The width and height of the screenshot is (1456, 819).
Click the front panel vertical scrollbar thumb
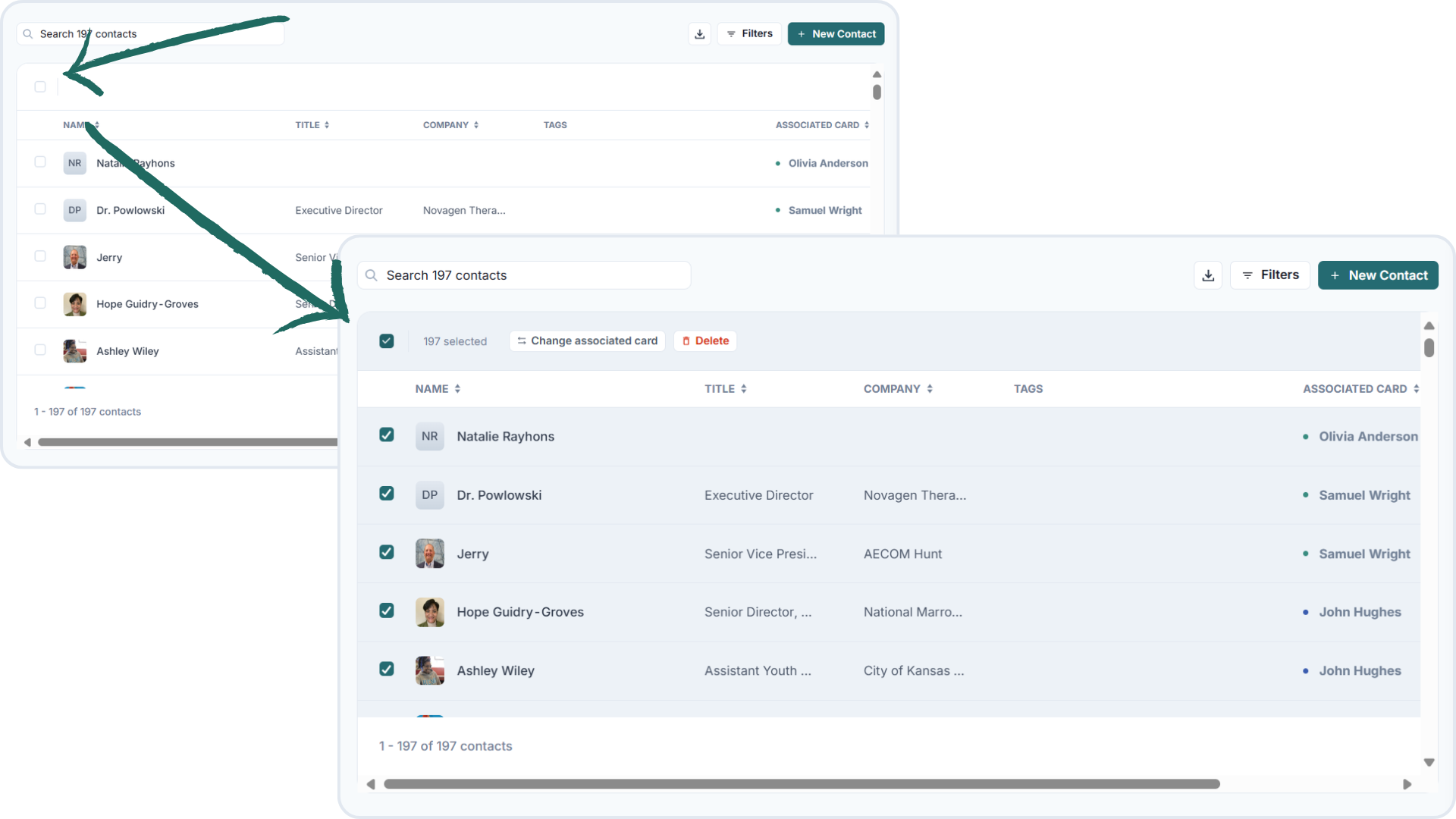point(1429,347)
